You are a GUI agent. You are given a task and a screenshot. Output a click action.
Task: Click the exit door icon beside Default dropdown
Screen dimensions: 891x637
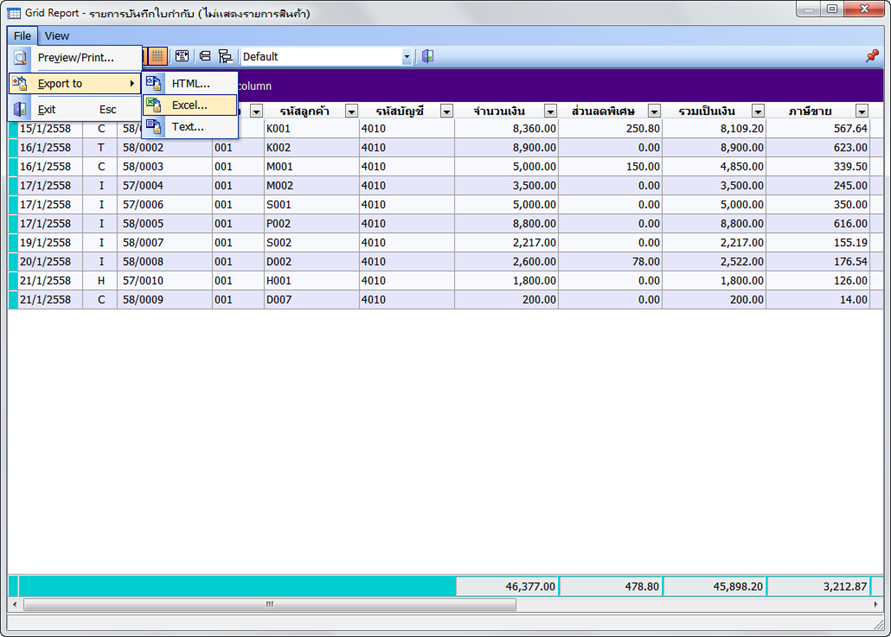coord(428,57)
